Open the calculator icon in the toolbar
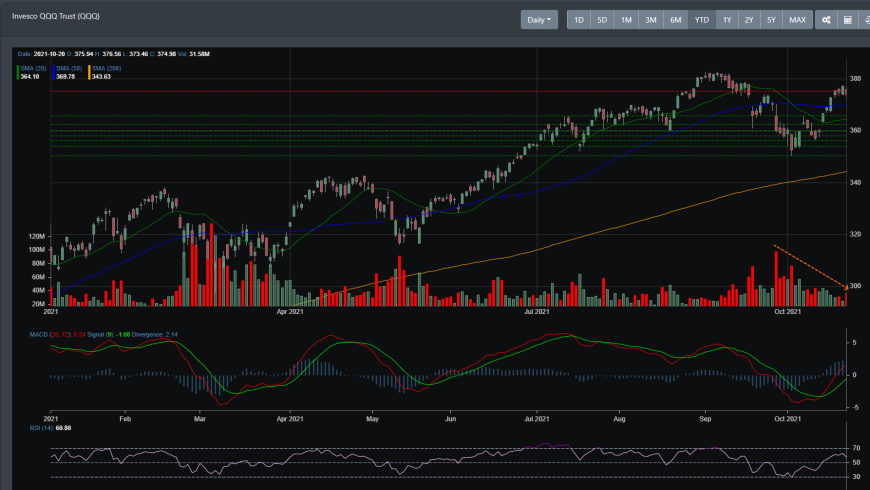 coord(848,20)
